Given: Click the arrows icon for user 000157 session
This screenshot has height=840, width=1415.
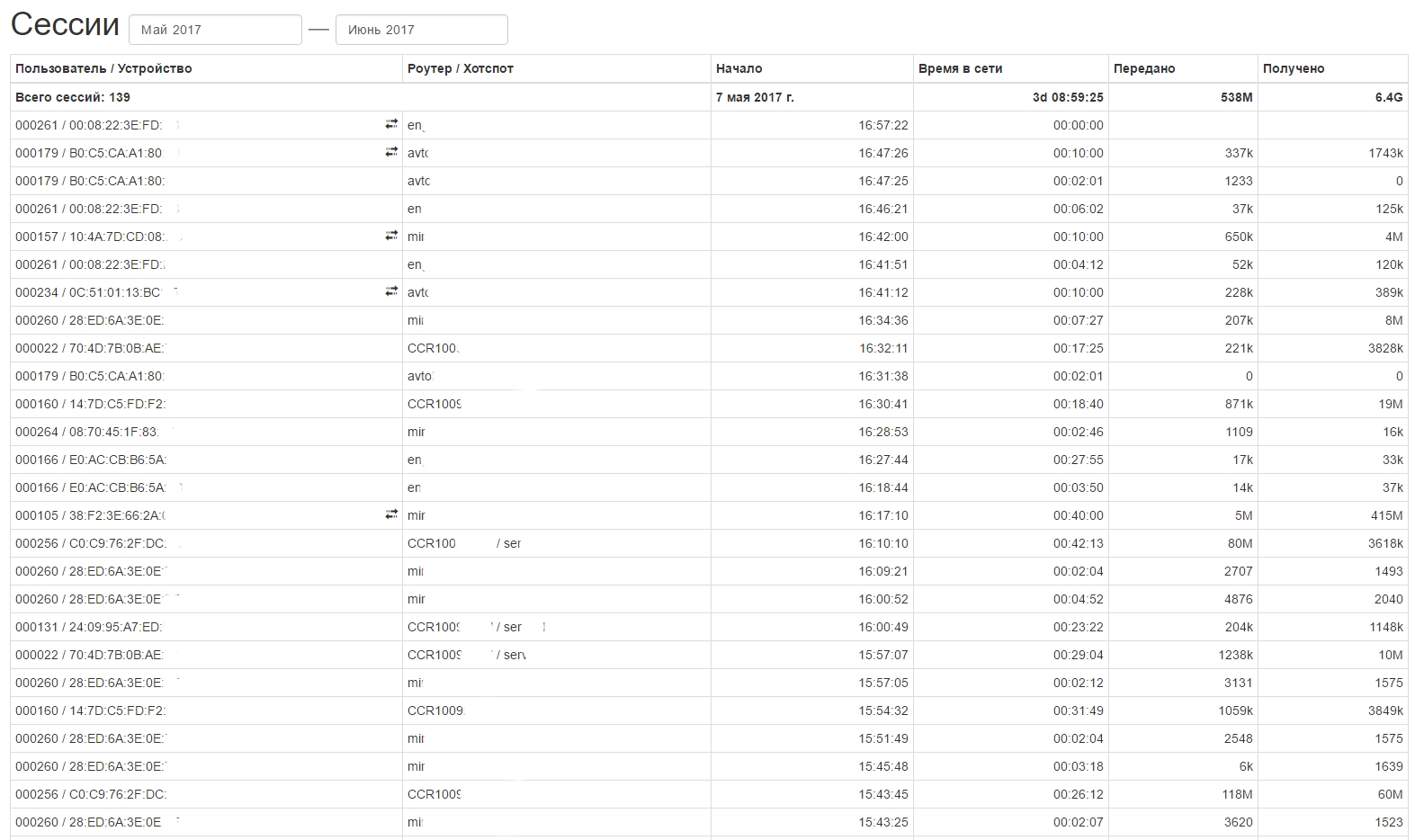Looking at the screenshot, I should [x=391, y=236].
